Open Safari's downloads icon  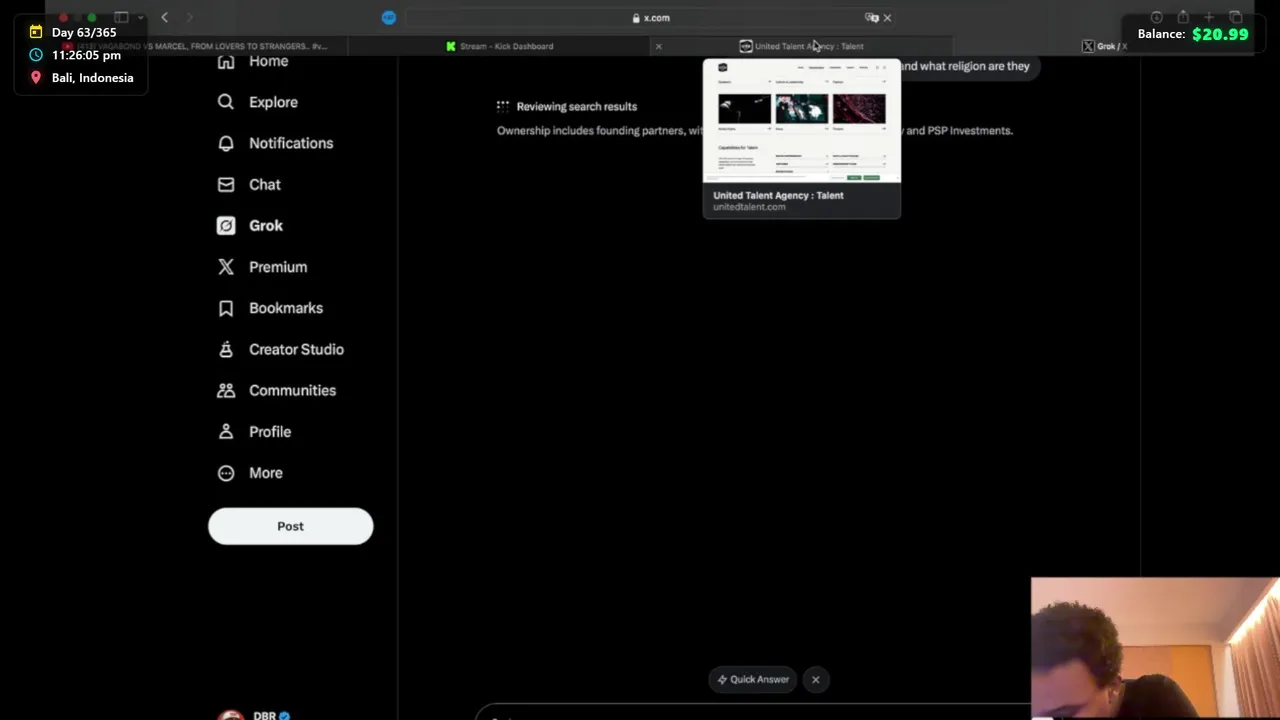point(1157,17)
